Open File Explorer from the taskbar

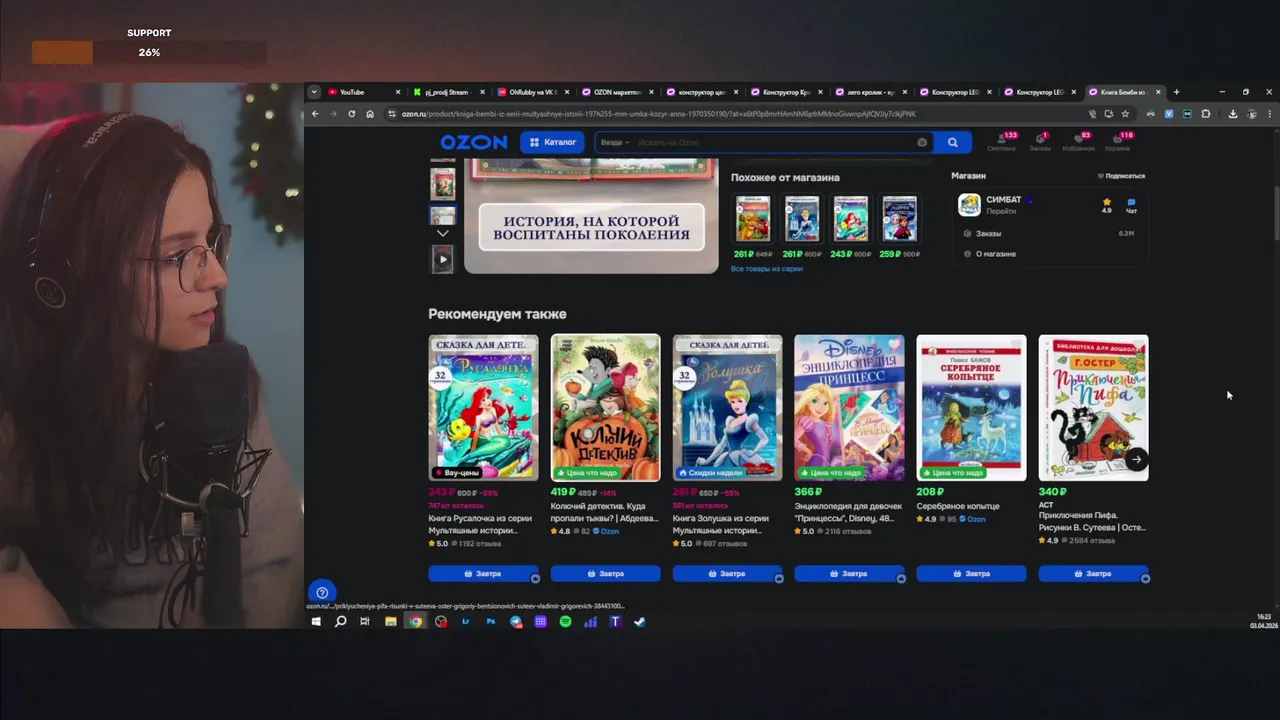[x=391, y=622]
